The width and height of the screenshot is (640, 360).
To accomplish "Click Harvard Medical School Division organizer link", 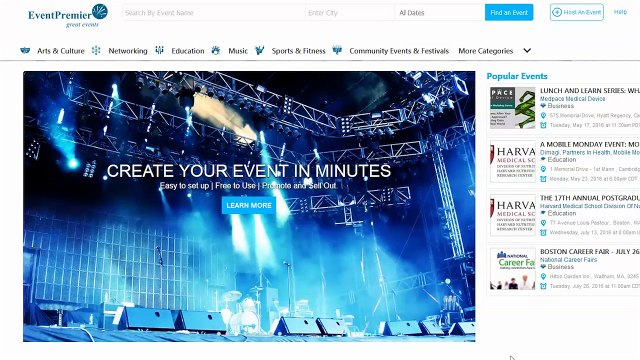I will (590, 206).
